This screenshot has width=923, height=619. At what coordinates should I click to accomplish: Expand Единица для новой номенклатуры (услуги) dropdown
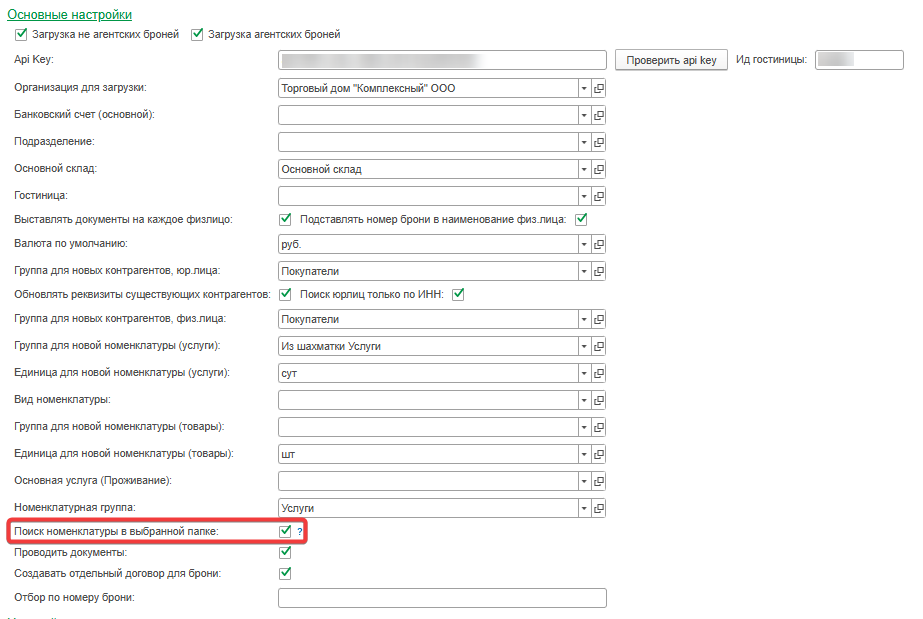pyautogui.click(x=584, y=373)
